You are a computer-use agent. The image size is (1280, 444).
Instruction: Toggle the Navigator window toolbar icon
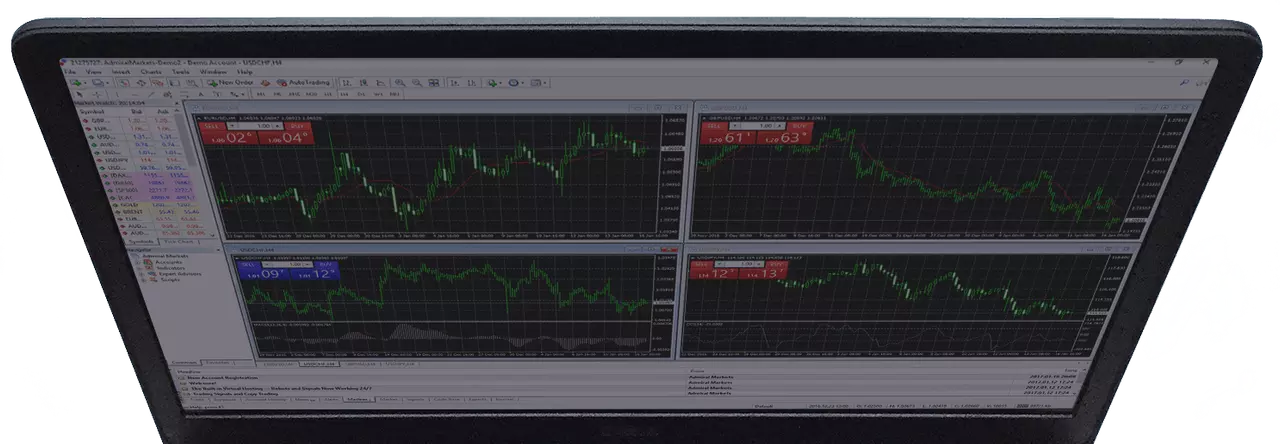(x=158, y=83)
